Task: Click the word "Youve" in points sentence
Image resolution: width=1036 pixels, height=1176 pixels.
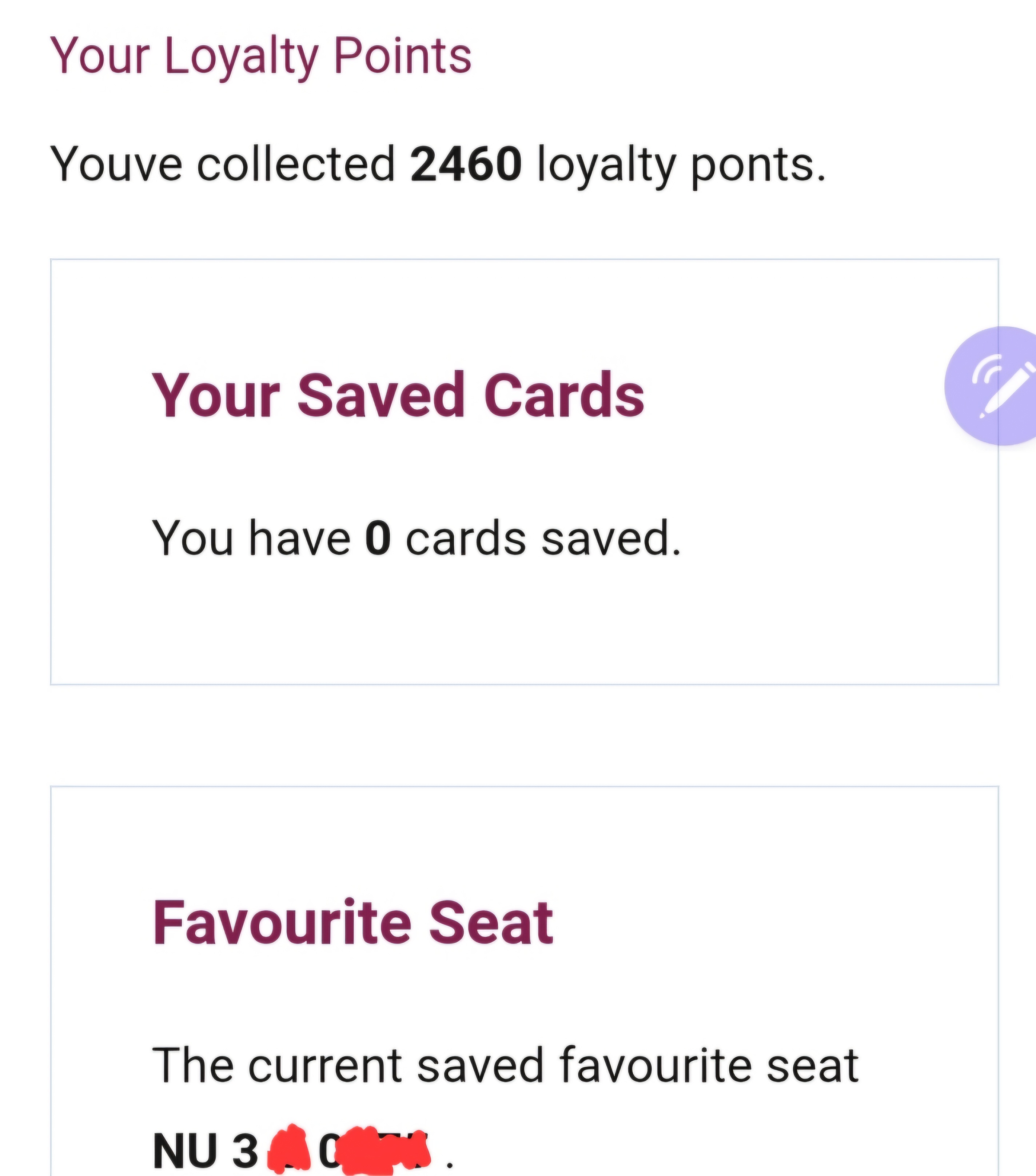Action: point(116,164)
